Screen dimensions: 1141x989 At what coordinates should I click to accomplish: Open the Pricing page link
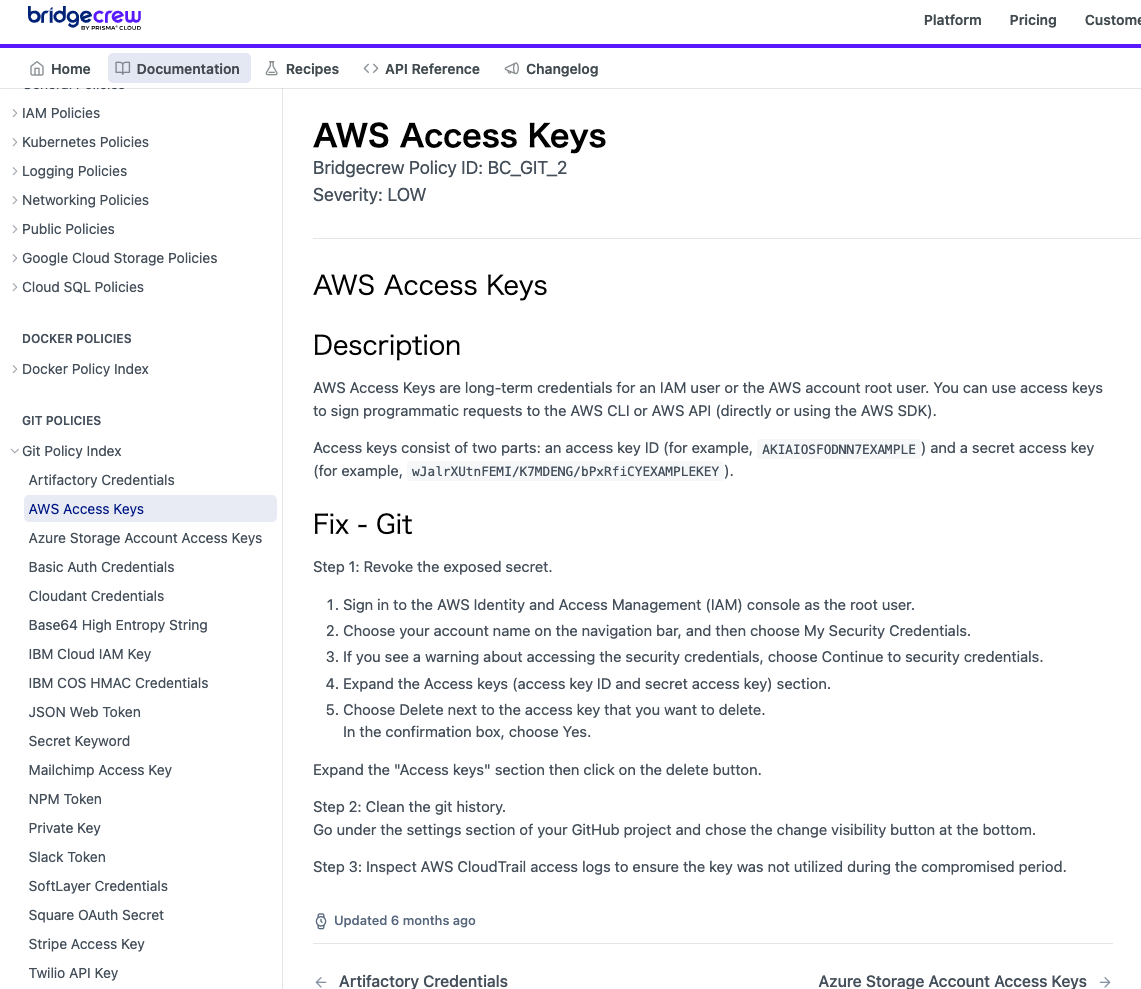[1033, 20]
